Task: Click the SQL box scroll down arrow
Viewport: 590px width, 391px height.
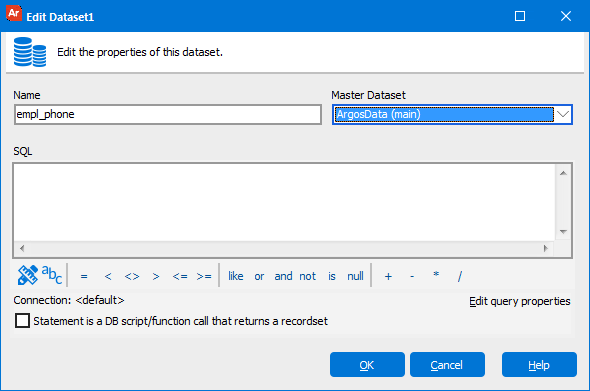Action: click(x=563, y=232)
